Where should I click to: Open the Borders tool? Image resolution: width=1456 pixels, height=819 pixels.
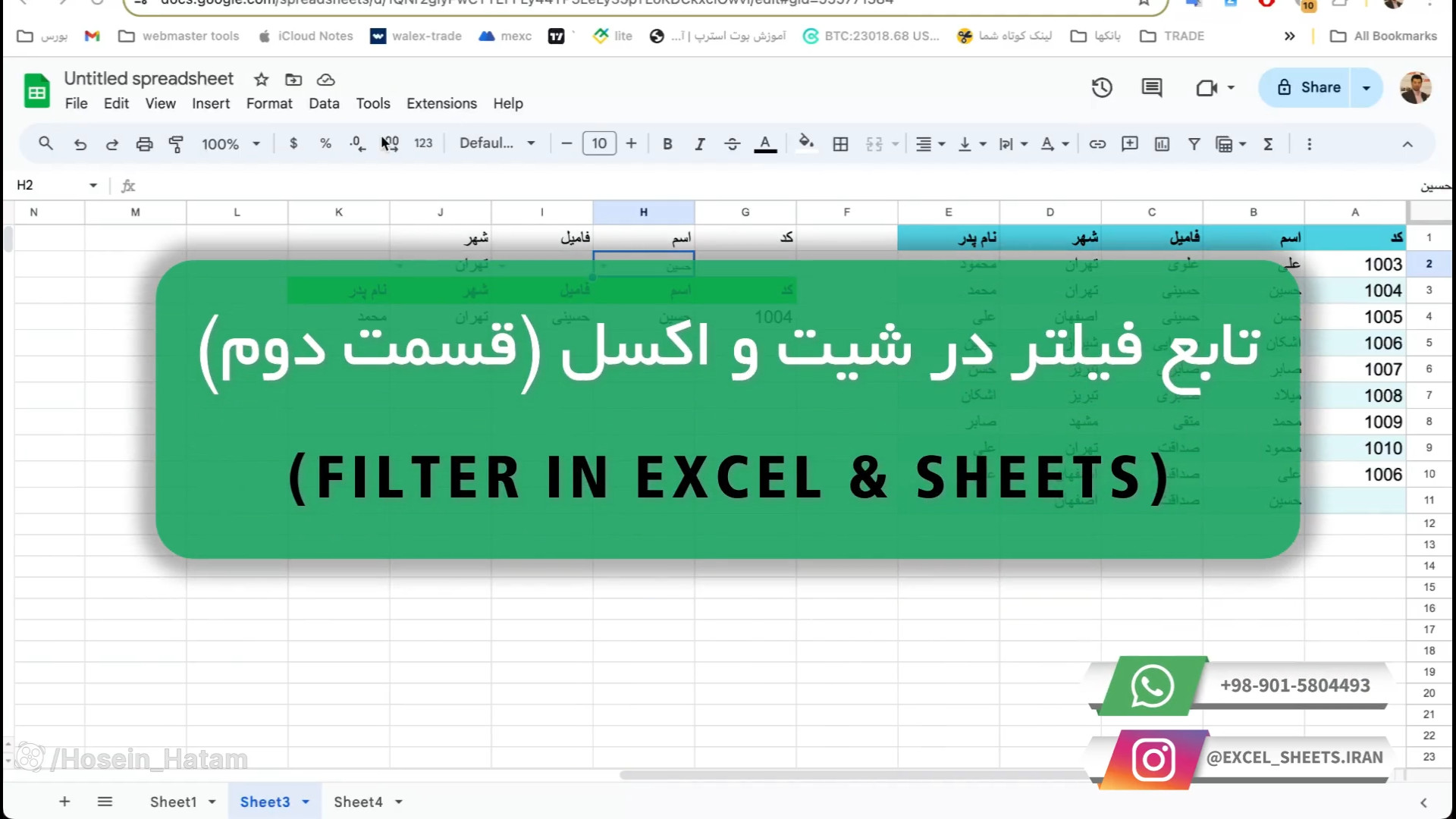point(840,144)
